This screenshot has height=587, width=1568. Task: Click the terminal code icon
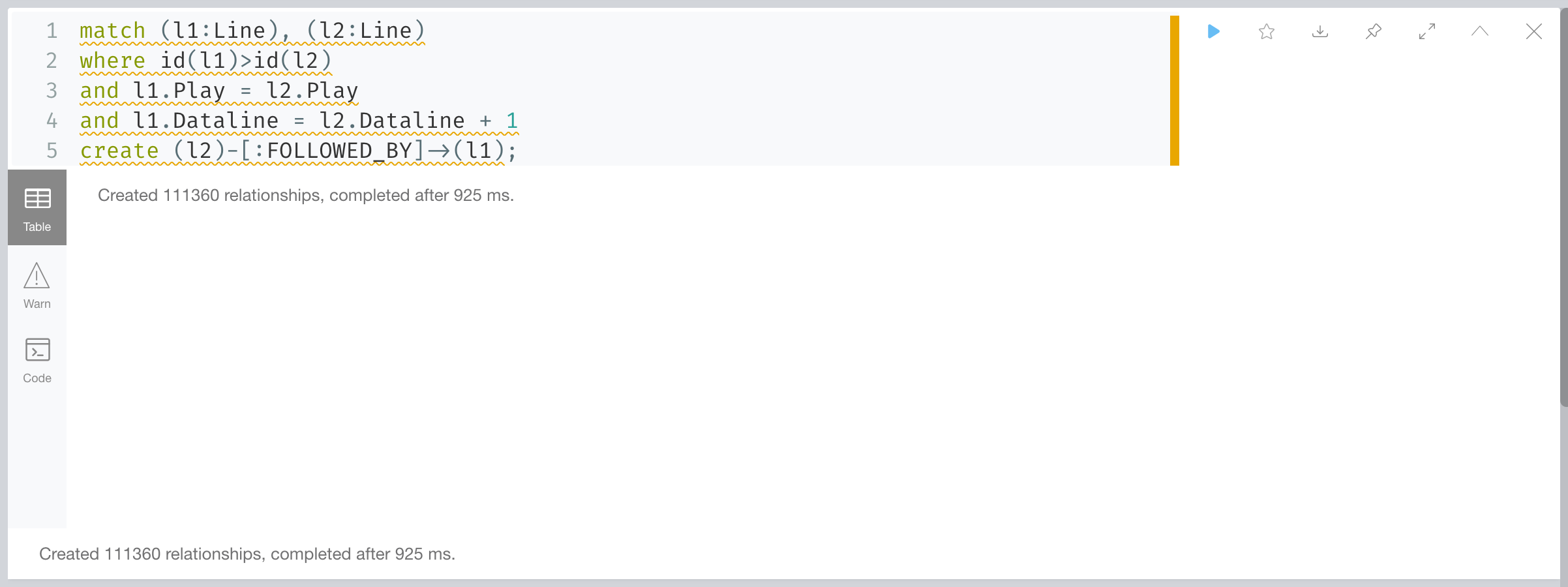[37, 350]
